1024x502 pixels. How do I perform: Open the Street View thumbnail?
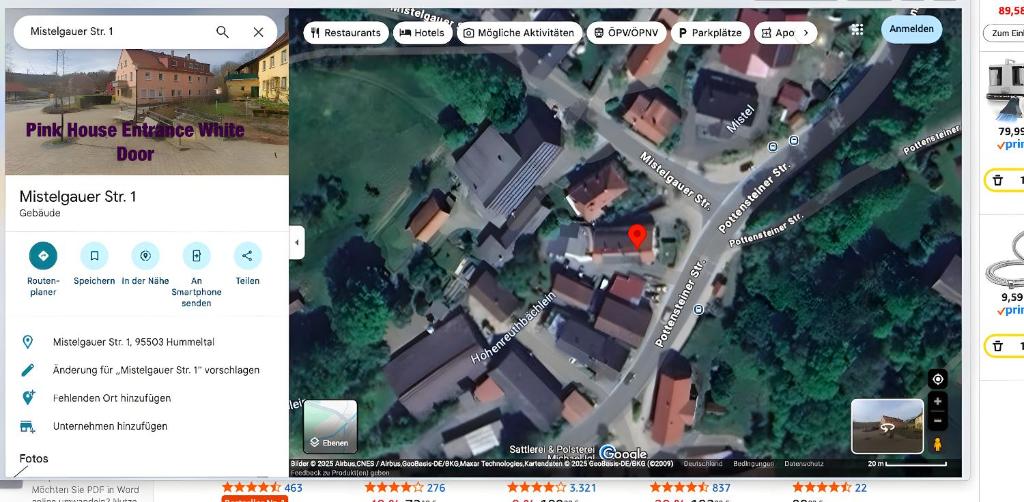tap(886, 425)
